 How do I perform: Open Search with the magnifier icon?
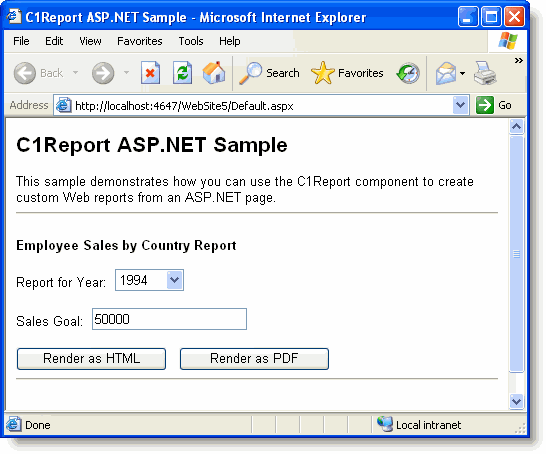tap(250, 73)
